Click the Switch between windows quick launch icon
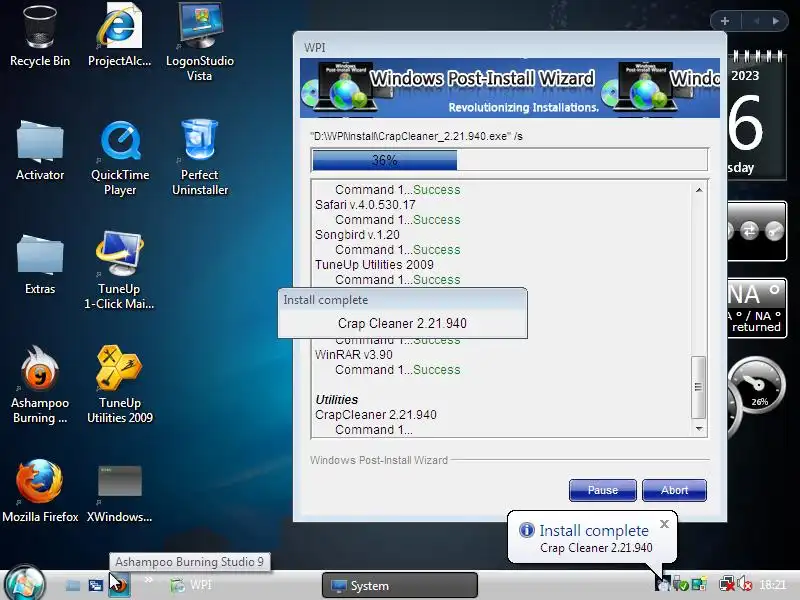Viewport: 800px width, 600px height. pos(95,585)
